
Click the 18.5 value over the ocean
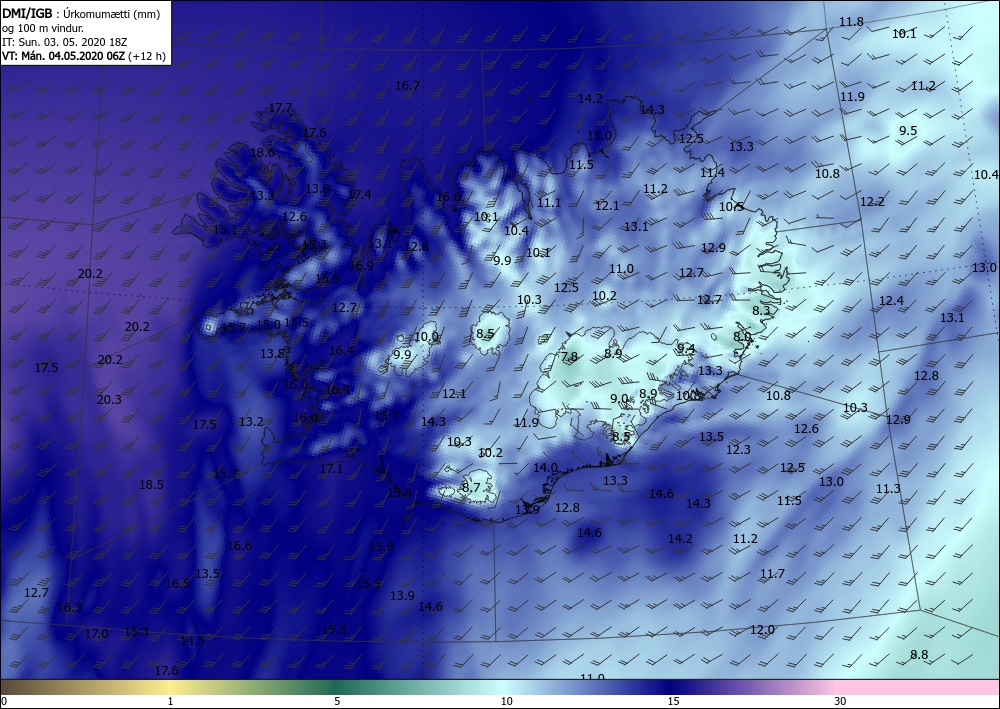tap(151, 485)
